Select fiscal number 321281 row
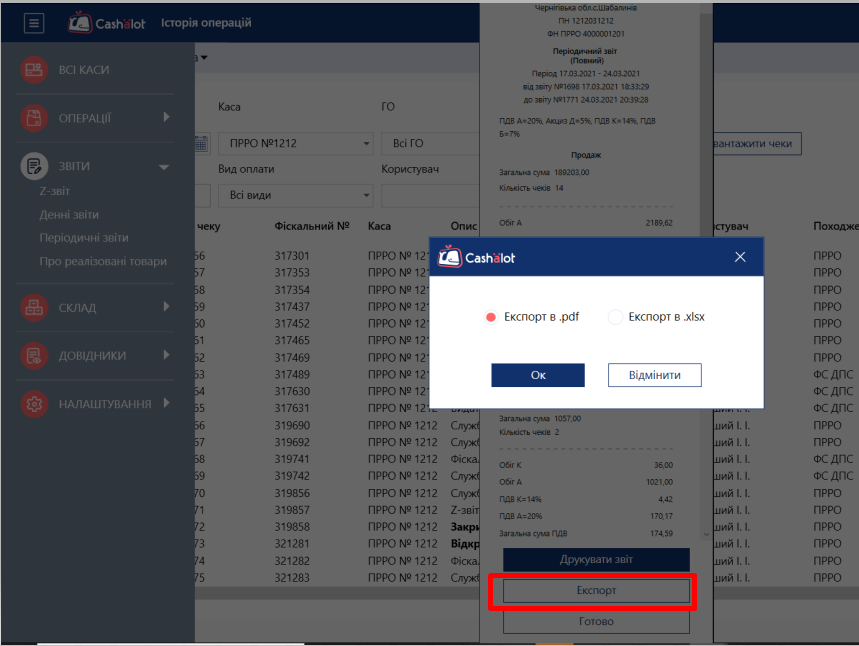Image resolution: width=859 pixels, height=646 pixels. (292, 544)
